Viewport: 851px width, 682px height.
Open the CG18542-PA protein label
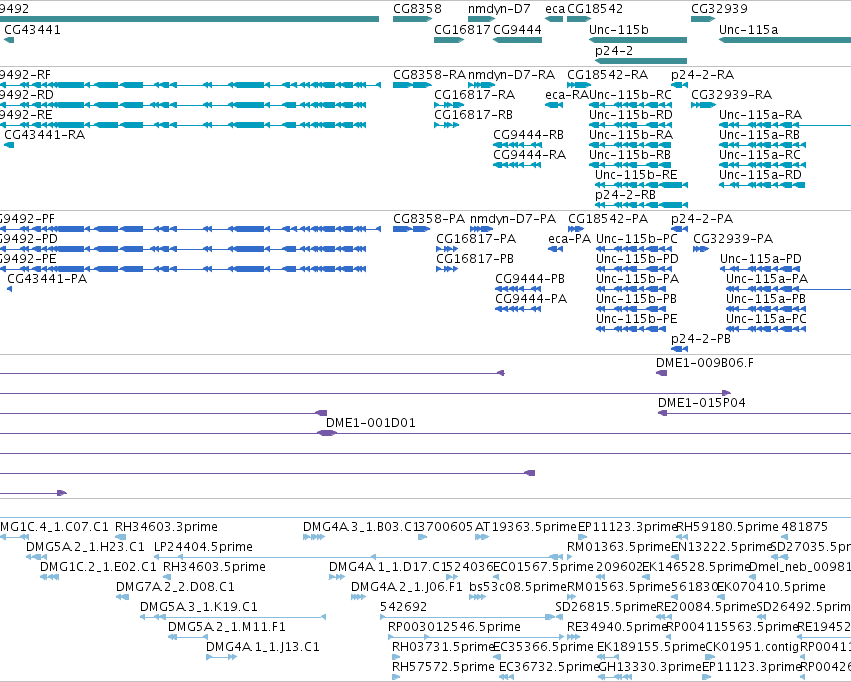pos(608,219)
